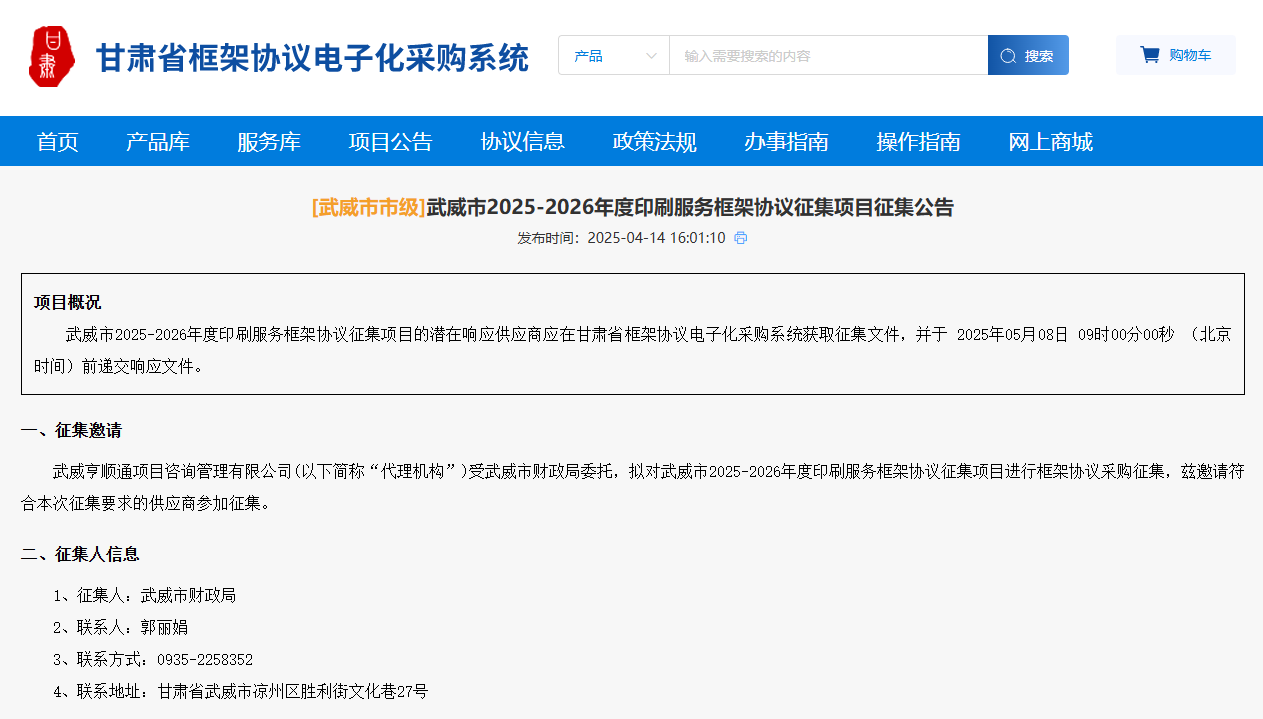Click the announcement title for 武威市印刷服务框架协议
This screenshot has height=719, width=1263.
[631, 207]
